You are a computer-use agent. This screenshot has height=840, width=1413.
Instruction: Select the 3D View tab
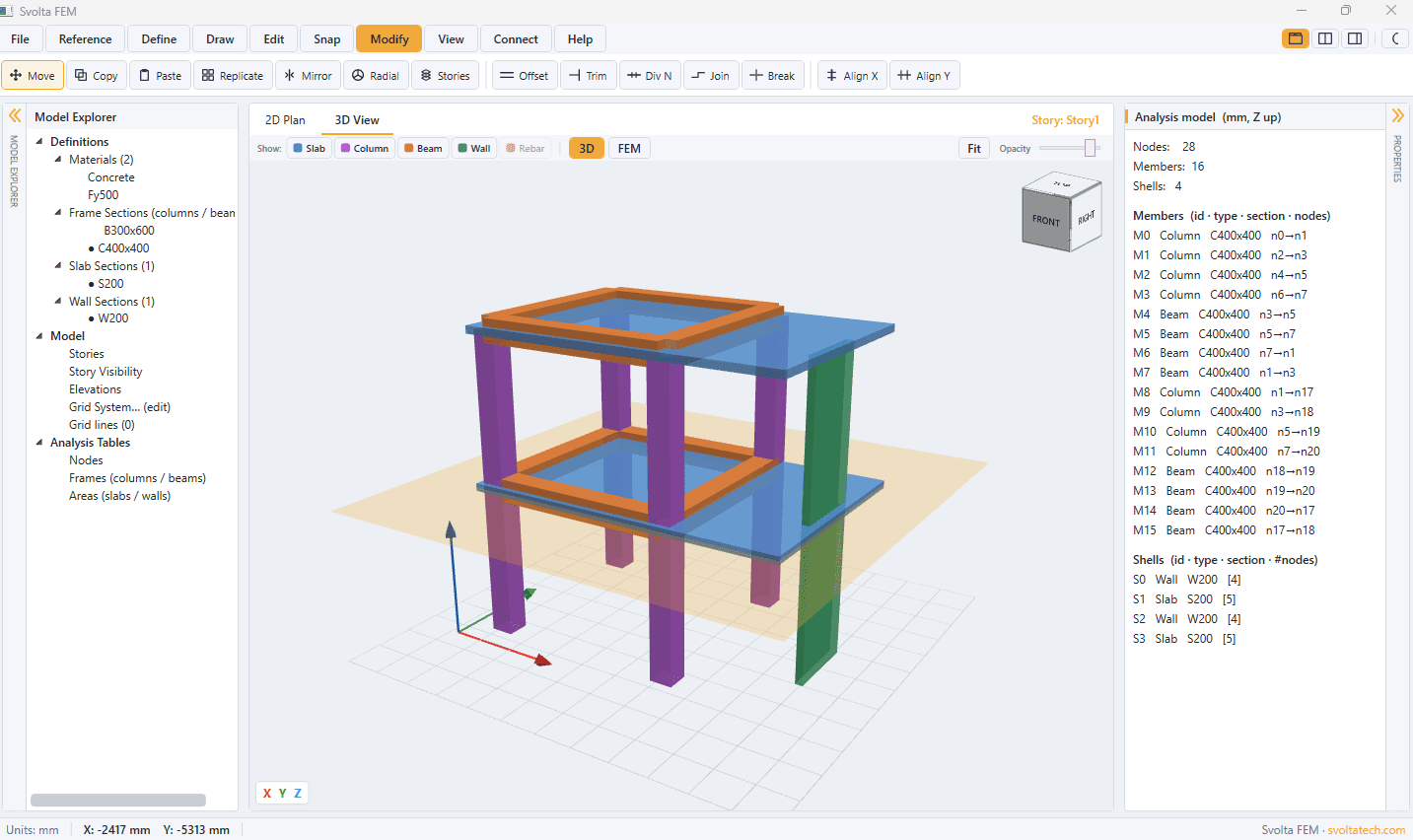(x=357, y=120)
